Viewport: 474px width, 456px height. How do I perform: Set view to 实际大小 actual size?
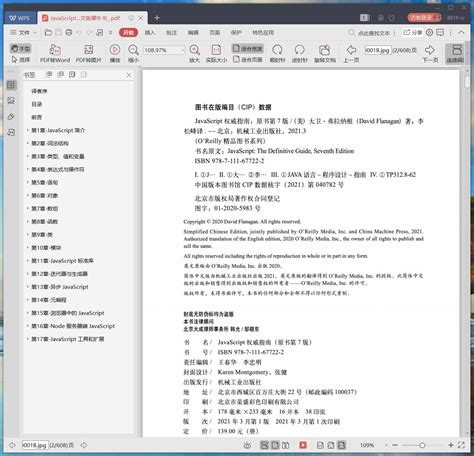pos(216,53)
